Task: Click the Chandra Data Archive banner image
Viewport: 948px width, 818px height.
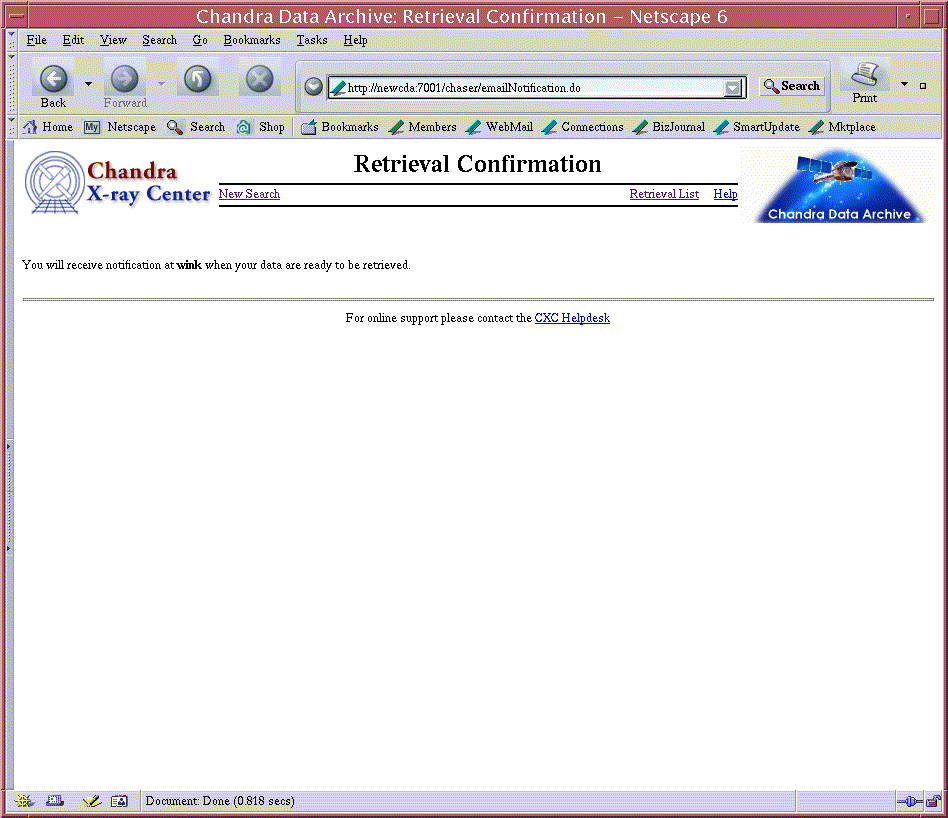Action: click(x=838, y=185)
